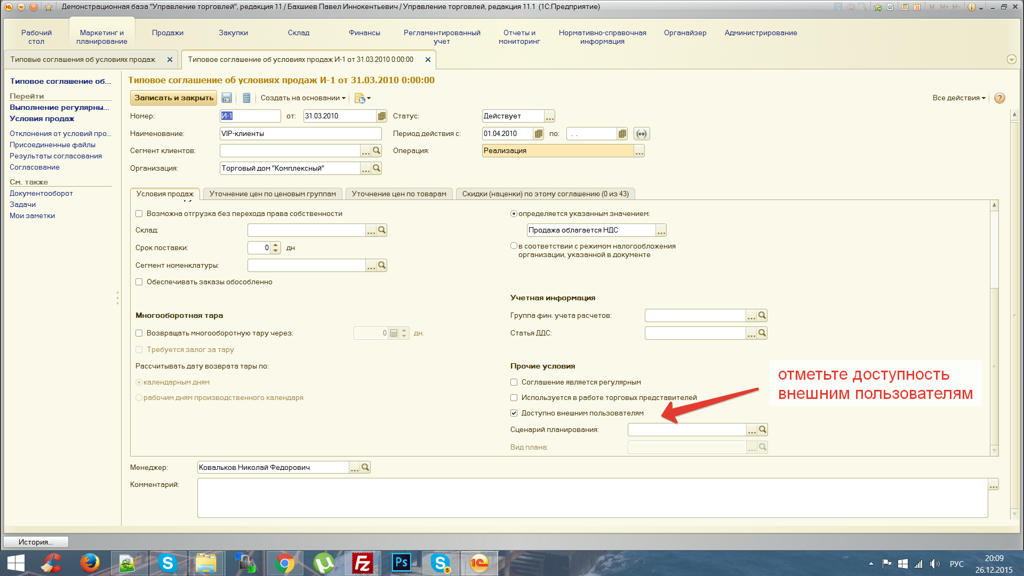Image resolution: width=1024 pixels, height=576 pixels.
Task: Open the ellipsis selector for Менеджер field
Action: click(x=355, y=468)
